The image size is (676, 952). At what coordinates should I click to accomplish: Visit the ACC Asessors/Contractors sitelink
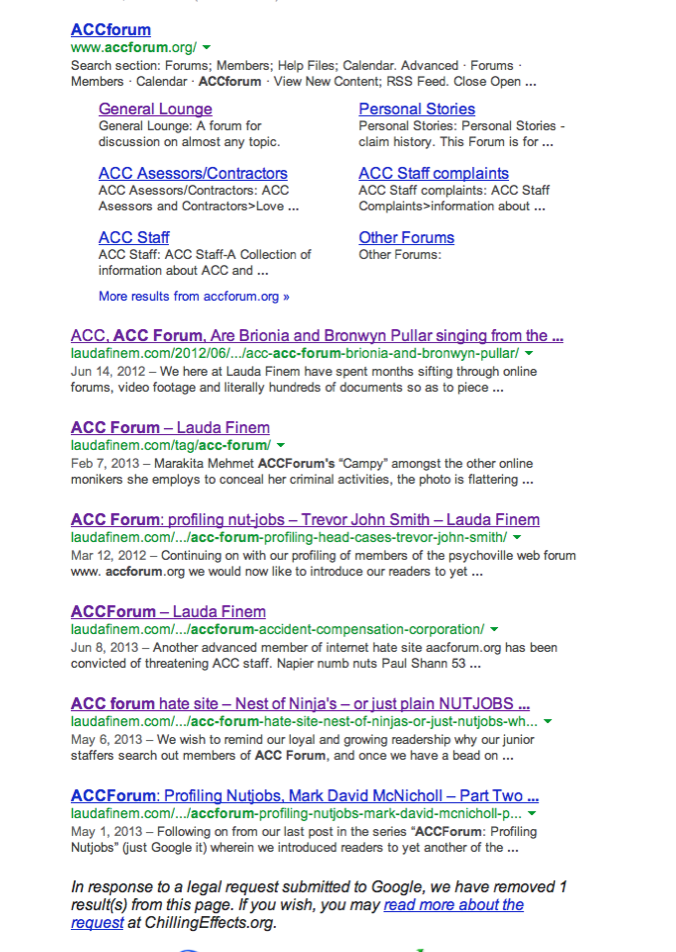pyautogui.click(x=193, y=174)
